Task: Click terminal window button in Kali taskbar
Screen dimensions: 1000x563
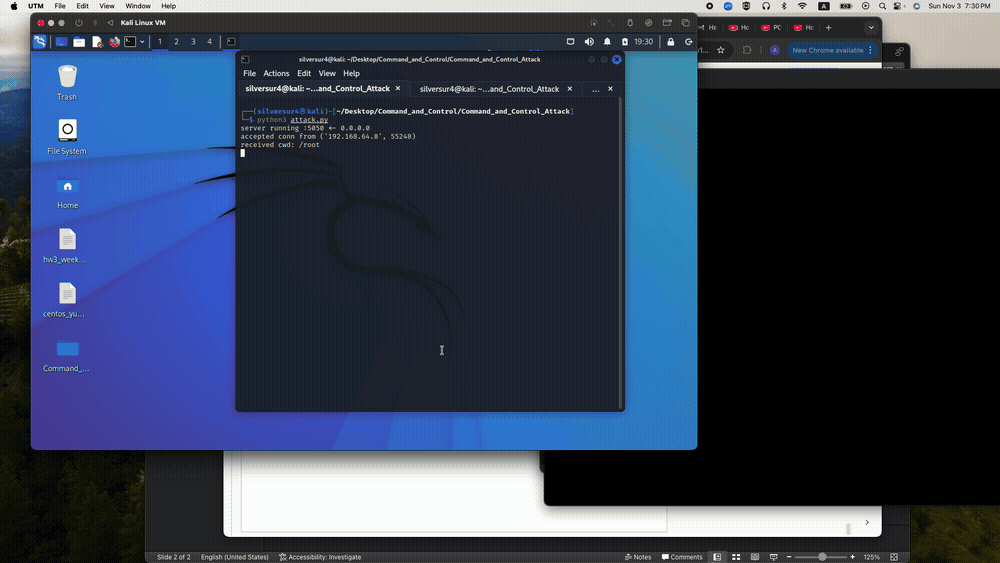Action: (232, 42)
